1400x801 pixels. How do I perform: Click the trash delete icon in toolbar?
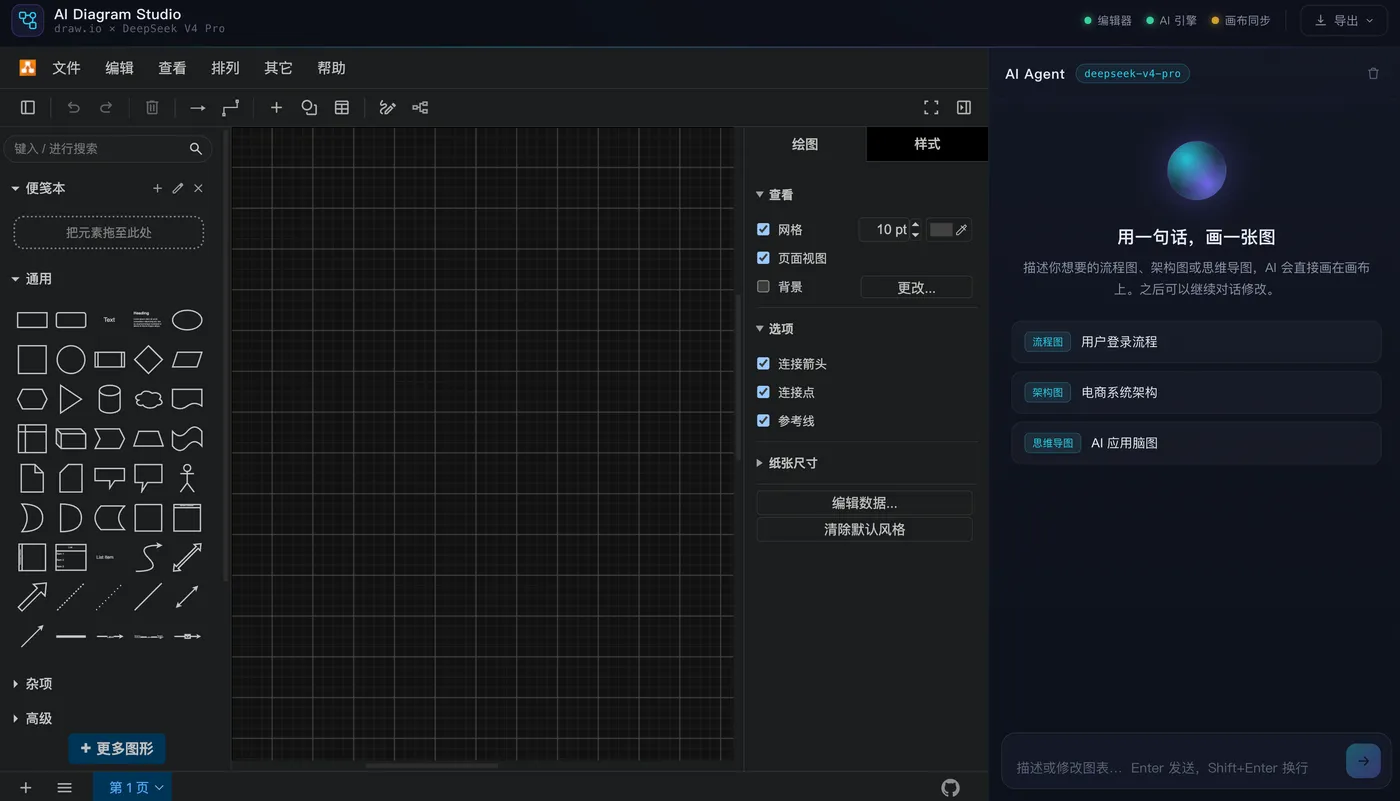click(x=152, y=107)
